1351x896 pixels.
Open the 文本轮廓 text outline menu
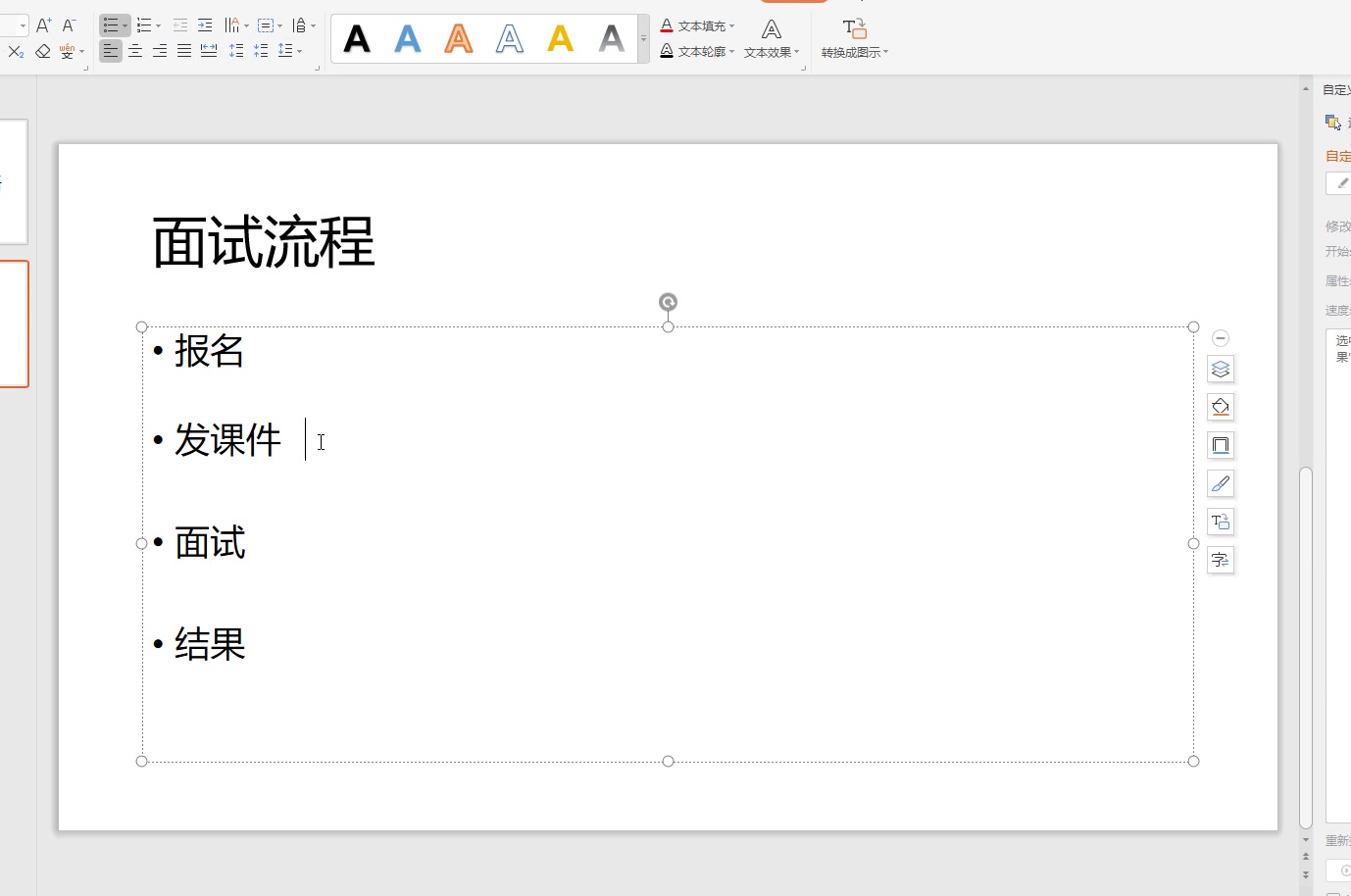697,51
